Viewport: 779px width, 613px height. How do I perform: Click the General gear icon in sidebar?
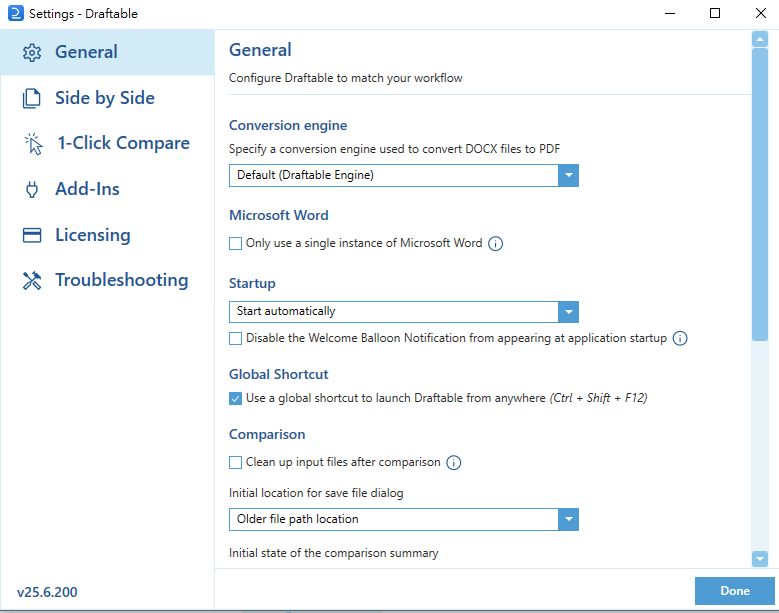pyautogui.click(x=32, y=53)
